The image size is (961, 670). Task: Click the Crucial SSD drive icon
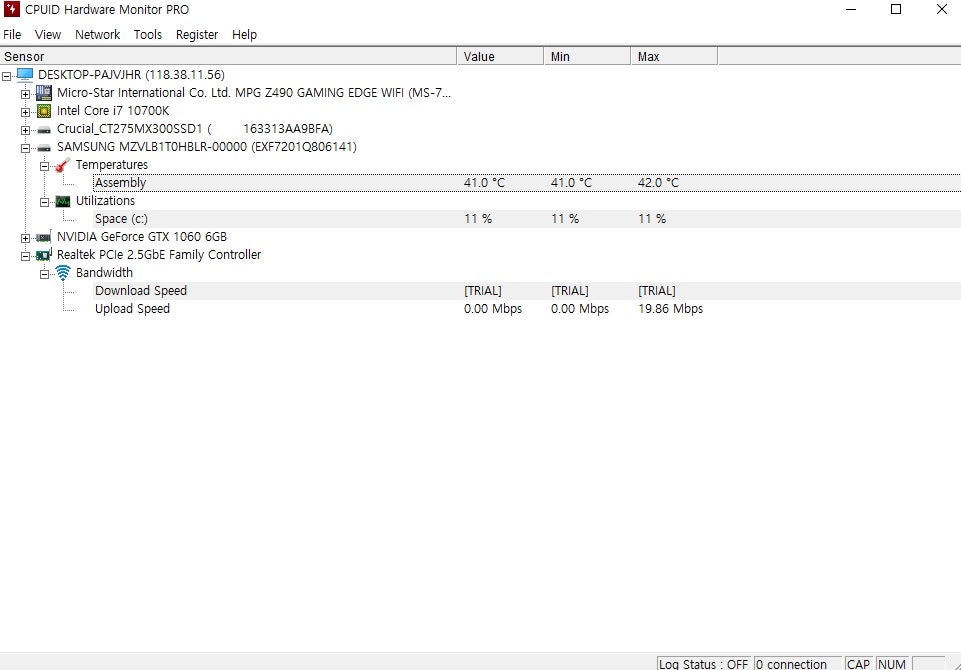click(x=44, y=129)
